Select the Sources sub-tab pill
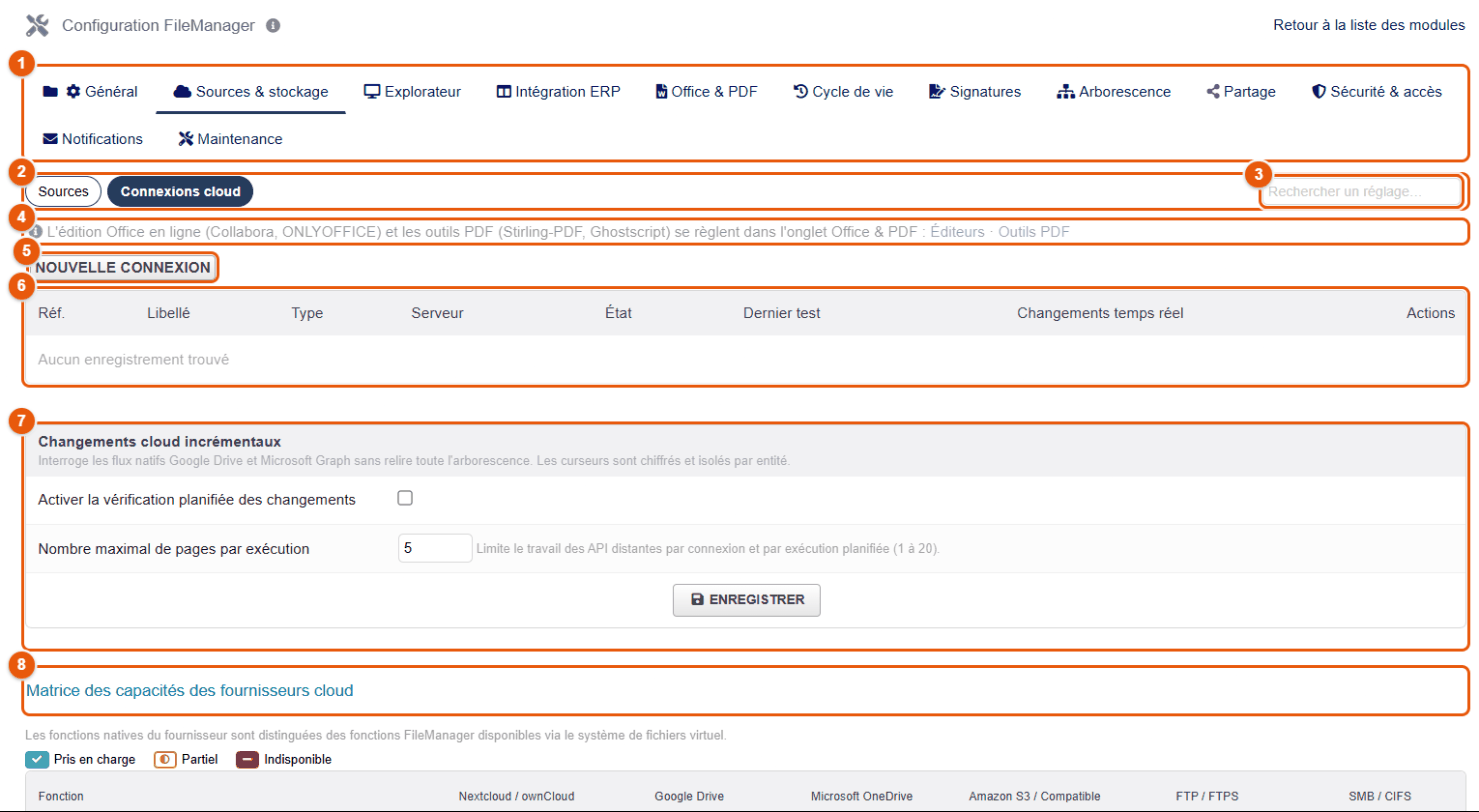 (63, 191)
